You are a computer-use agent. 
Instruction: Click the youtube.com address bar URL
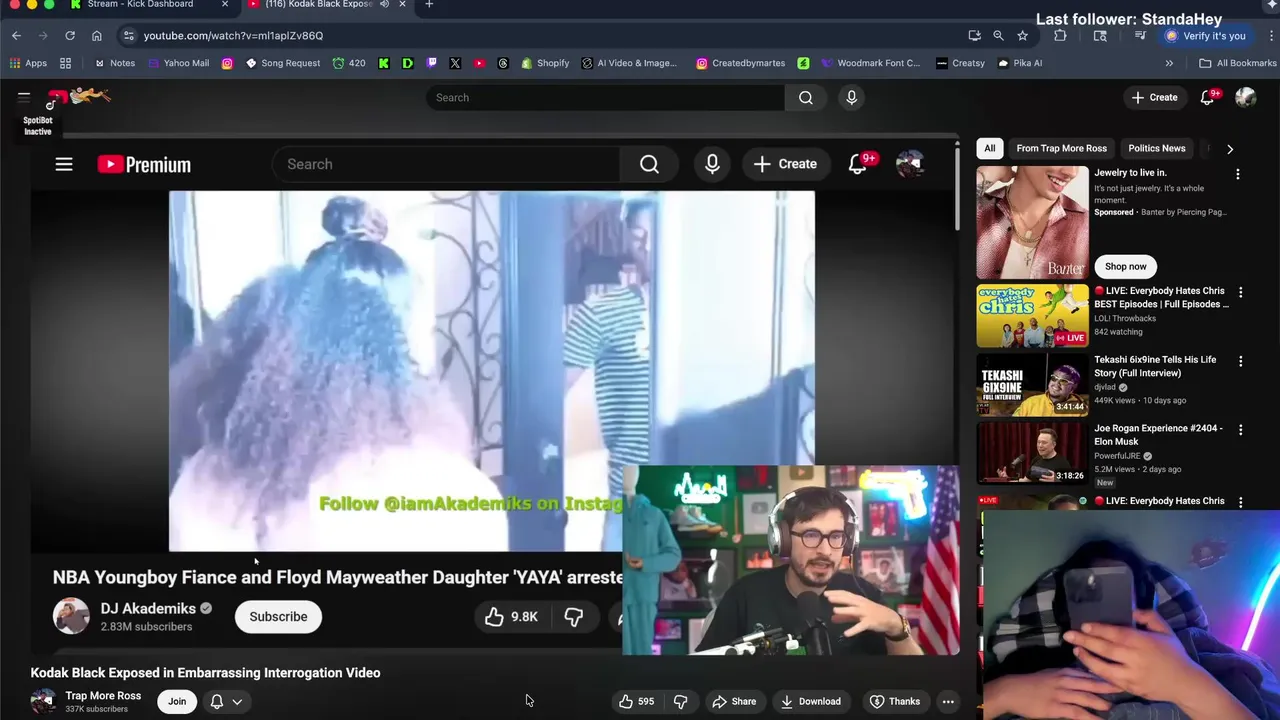click(233, 36)
